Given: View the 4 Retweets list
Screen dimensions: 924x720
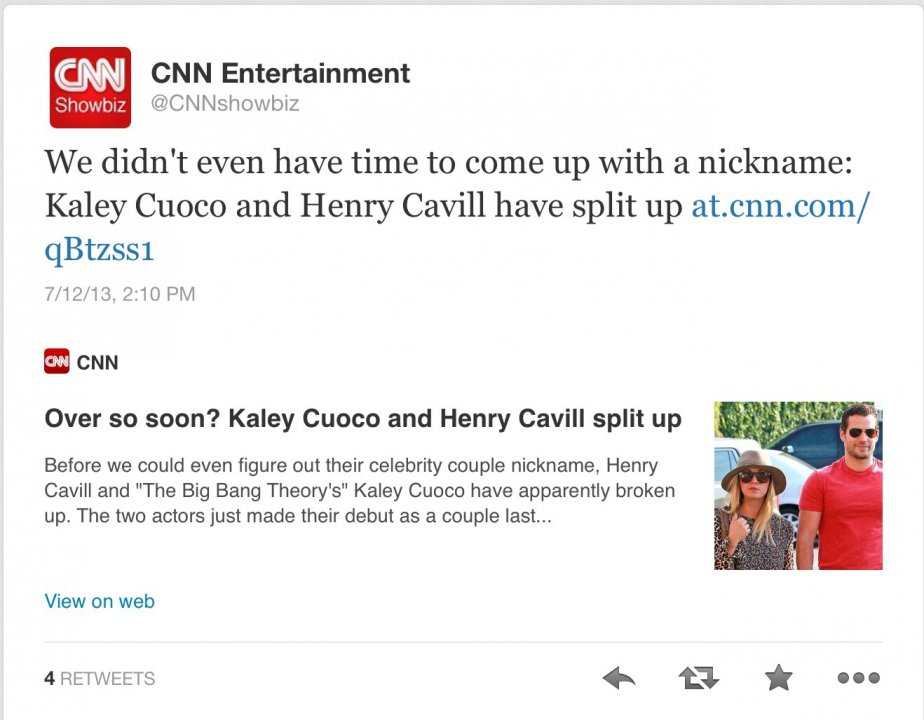Looking at the screenshot, I should [x=100, y=679].
